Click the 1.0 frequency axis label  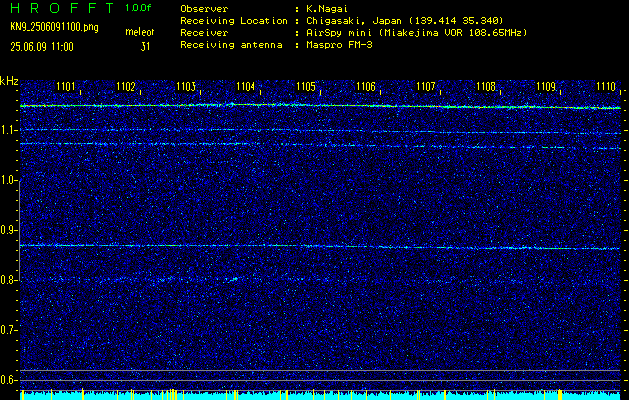(x=8, y=181)
